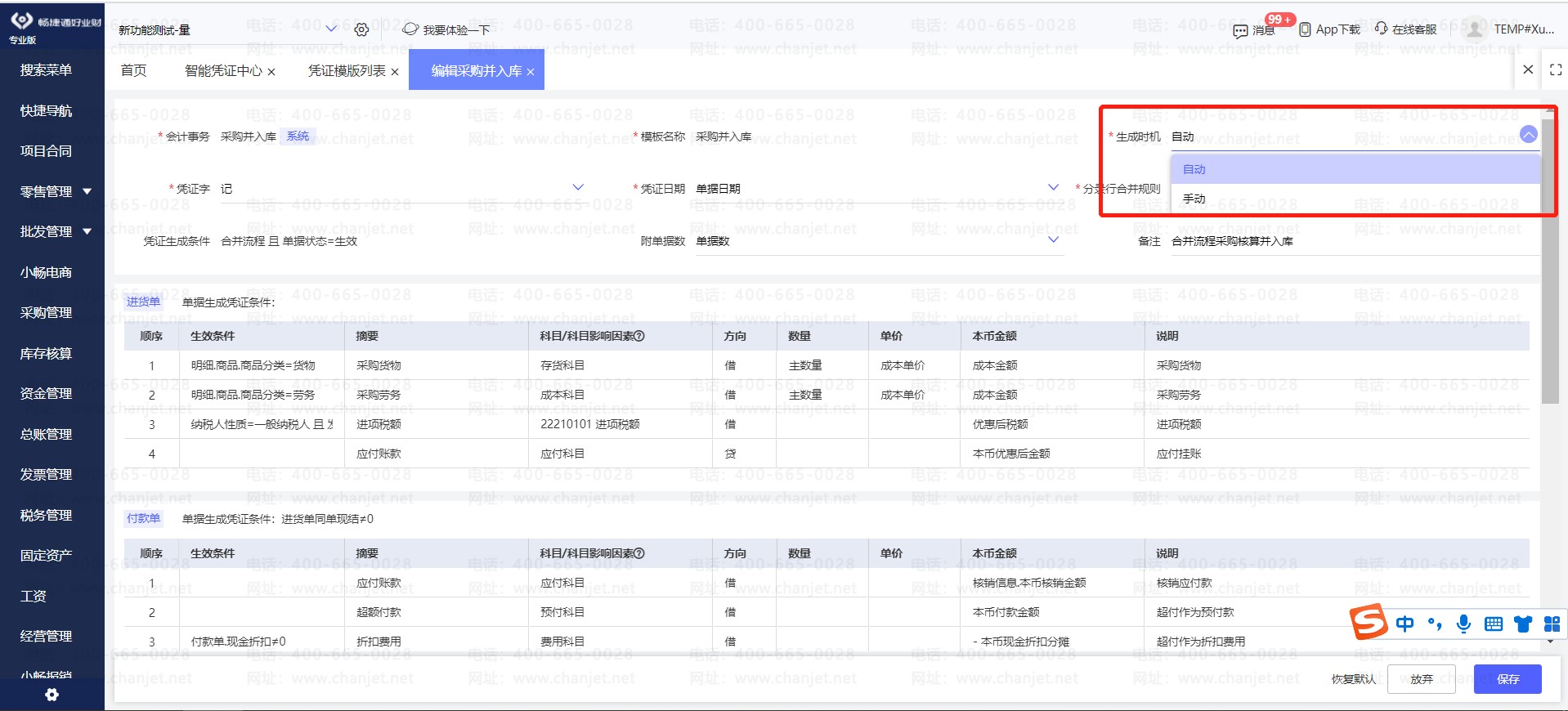The height and width of the screenshot is (711, 1568).
Task: Open 快捷导航 in sidebar
Action: tap(46, 110)
